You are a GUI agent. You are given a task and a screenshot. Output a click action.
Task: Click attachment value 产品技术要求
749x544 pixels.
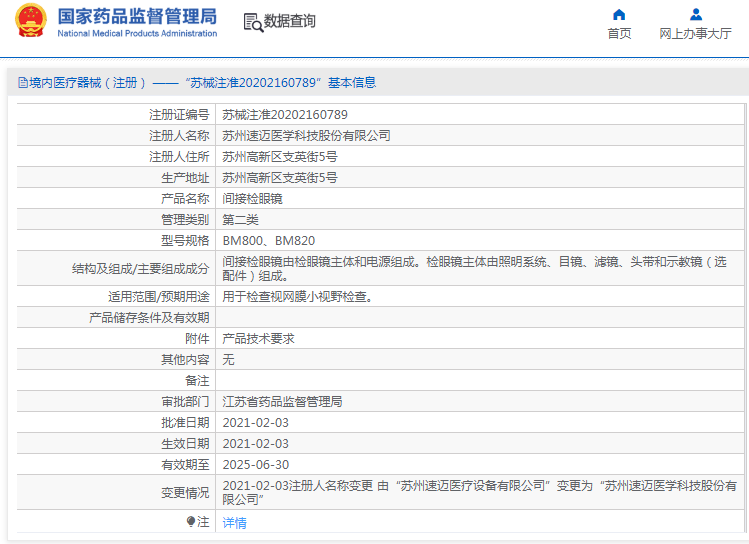tap(258, 339)
